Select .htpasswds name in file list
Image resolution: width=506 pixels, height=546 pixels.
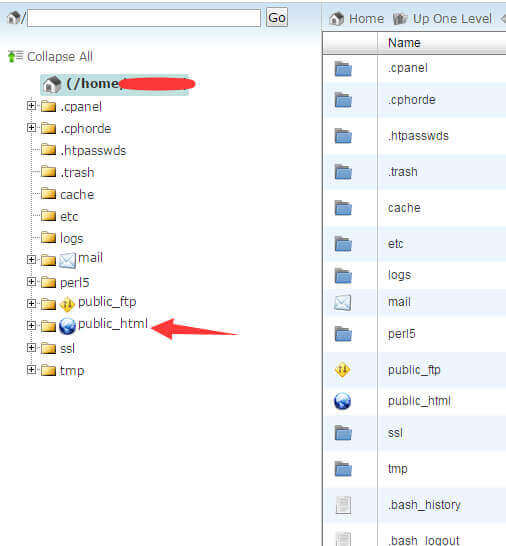[418, 135]
